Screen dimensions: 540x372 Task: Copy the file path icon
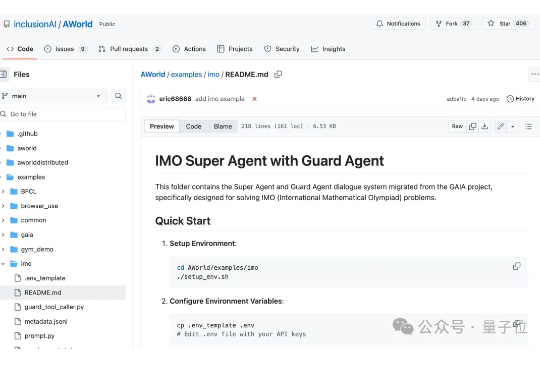click(278, 74)
